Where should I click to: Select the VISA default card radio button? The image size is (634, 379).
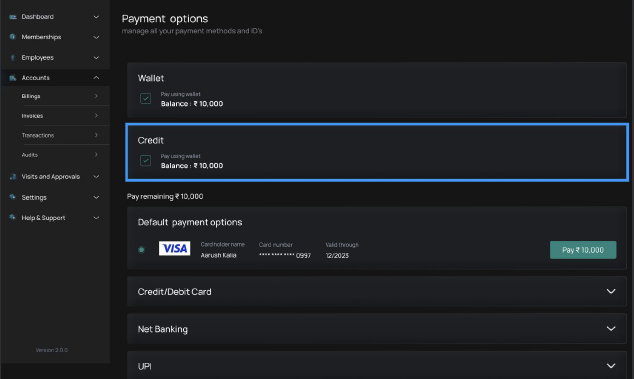tap(142, 250)
